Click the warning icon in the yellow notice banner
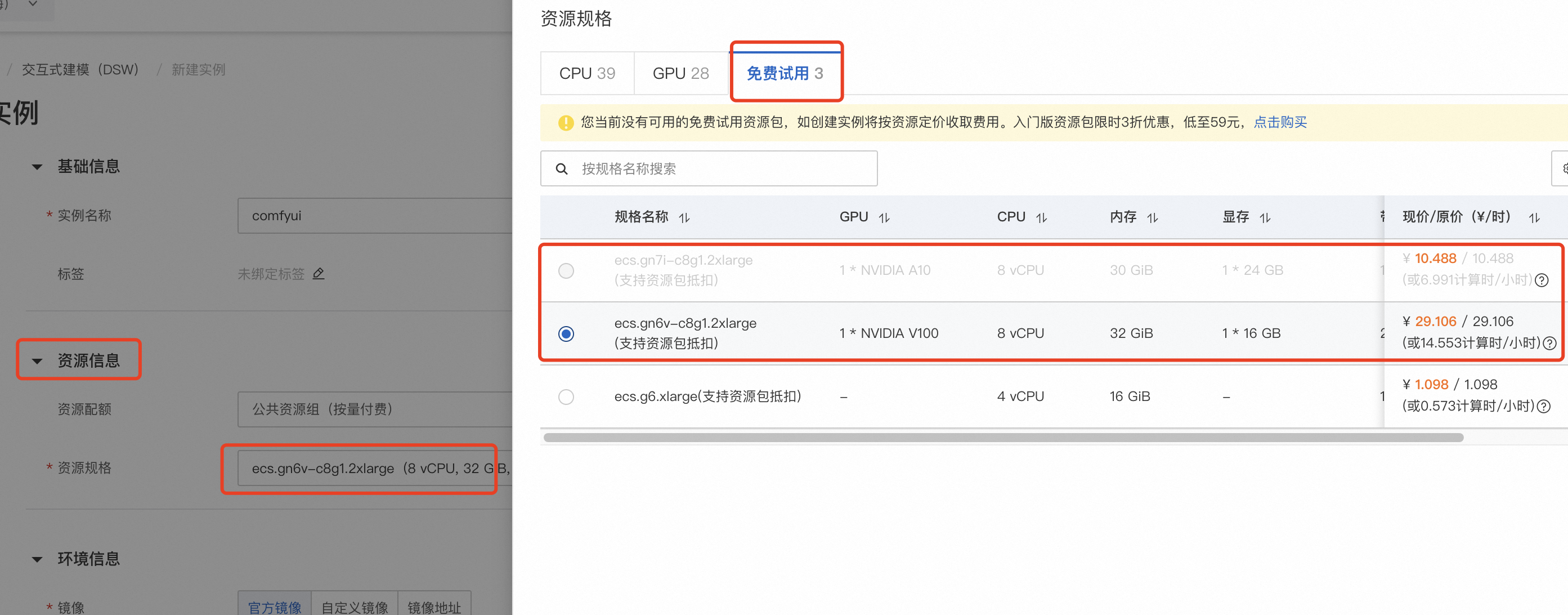 pos(566,122)
